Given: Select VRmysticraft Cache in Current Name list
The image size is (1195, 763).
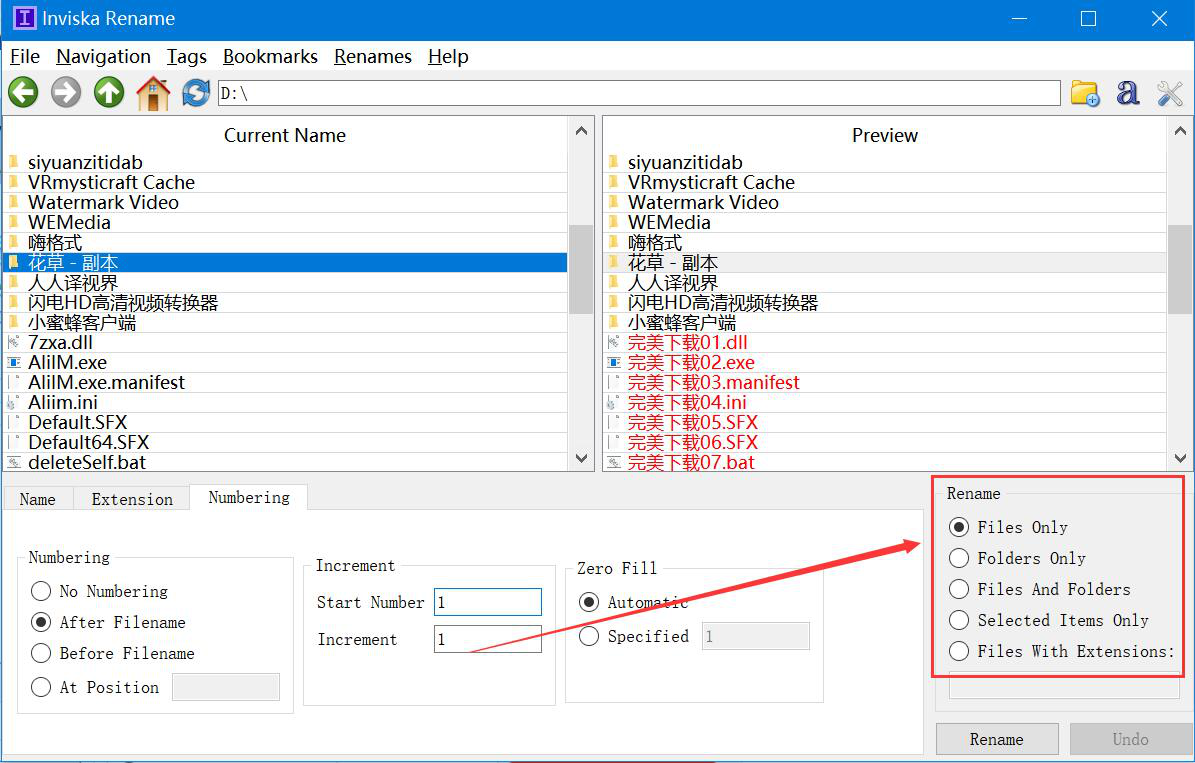Looking at the screenshot, I should 285,182.
